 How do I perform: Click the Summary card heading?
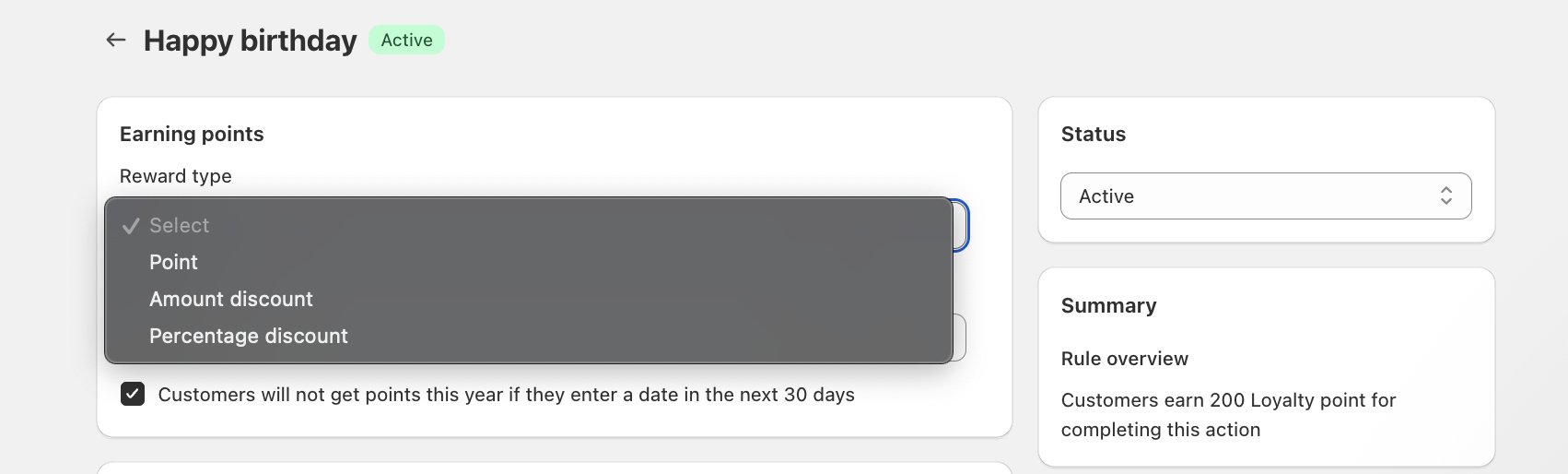(x=1108, y=306)
